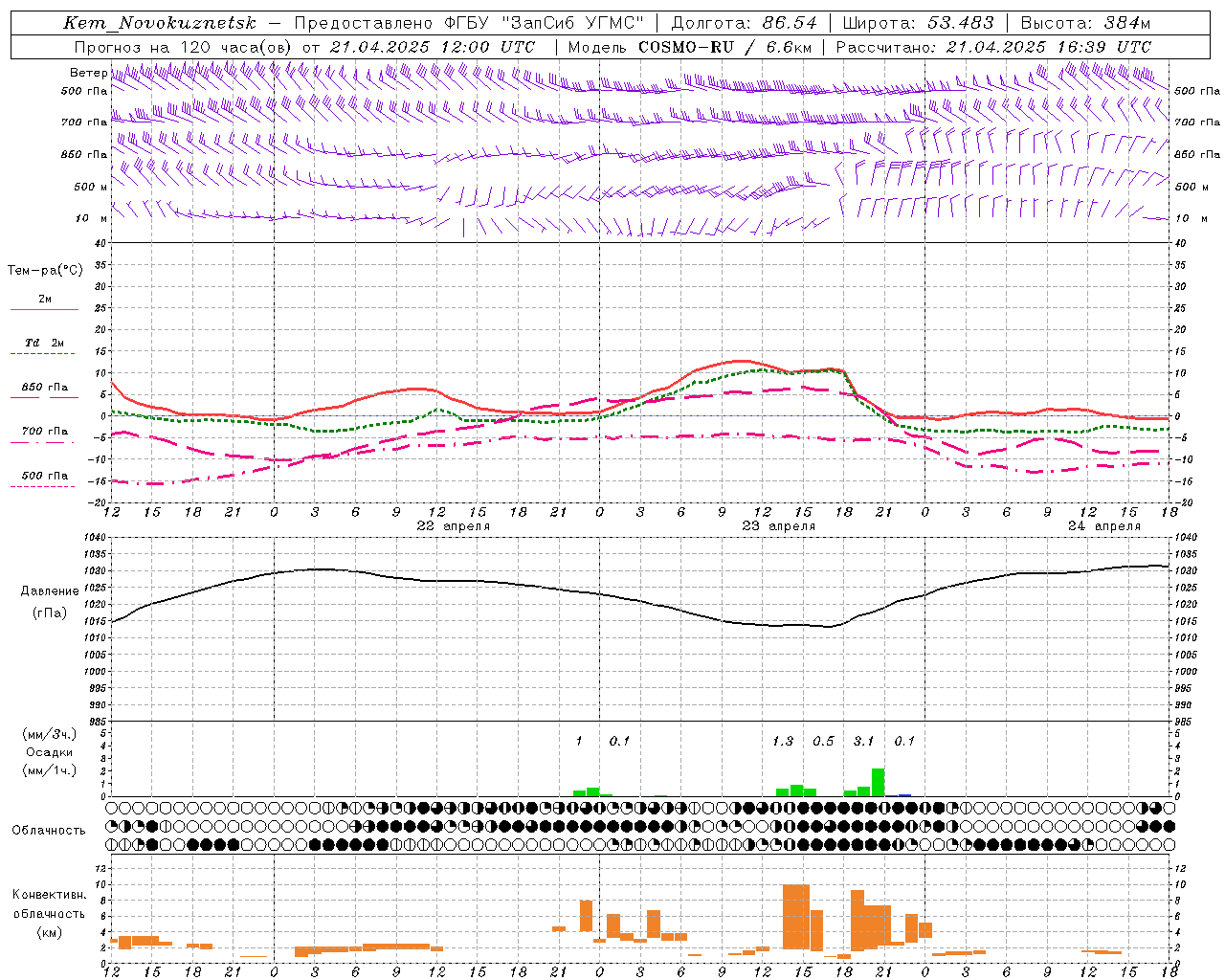Select the 2м temperature legend label
This screenshot has width=1225, height=980.
[x=45, y=299]
